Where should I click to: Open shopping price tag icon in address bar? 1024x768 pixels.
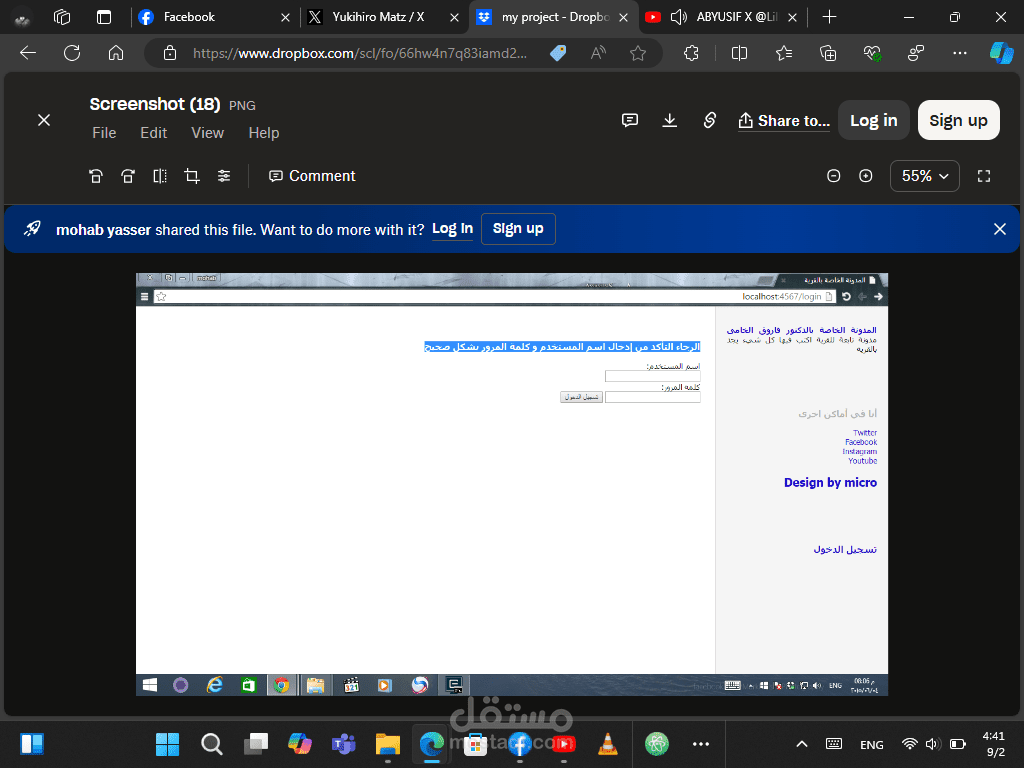558,53
